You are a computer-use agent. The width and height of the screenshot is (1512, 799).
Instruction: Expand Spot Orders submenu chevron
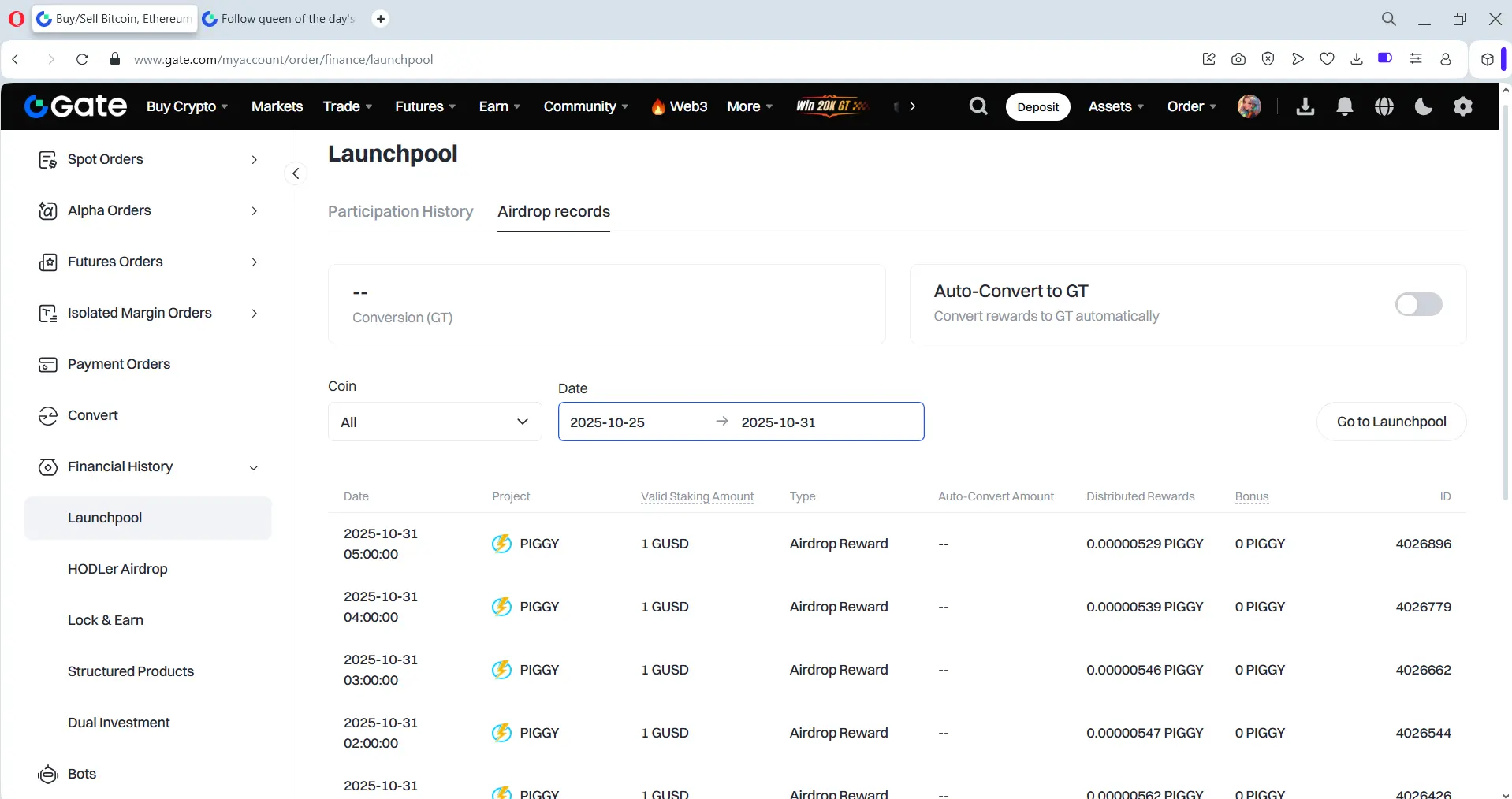point(254,160)
